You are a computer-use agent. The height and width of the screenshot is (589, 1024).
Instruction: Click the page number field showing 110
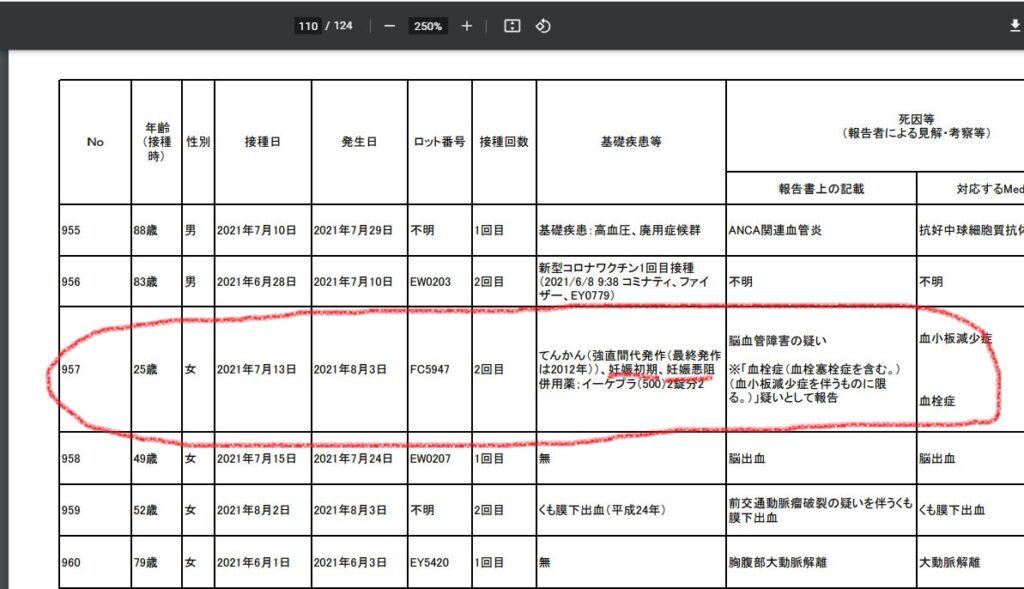[308, 26]
